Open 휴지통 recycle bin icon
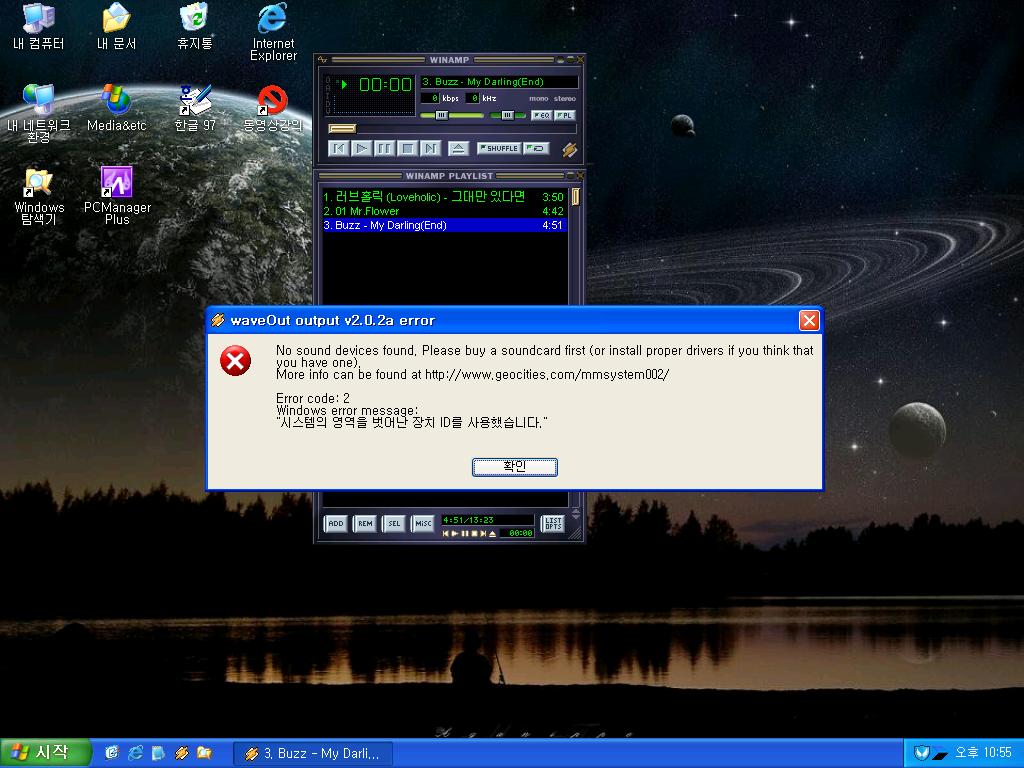 (x=195, y=27)
